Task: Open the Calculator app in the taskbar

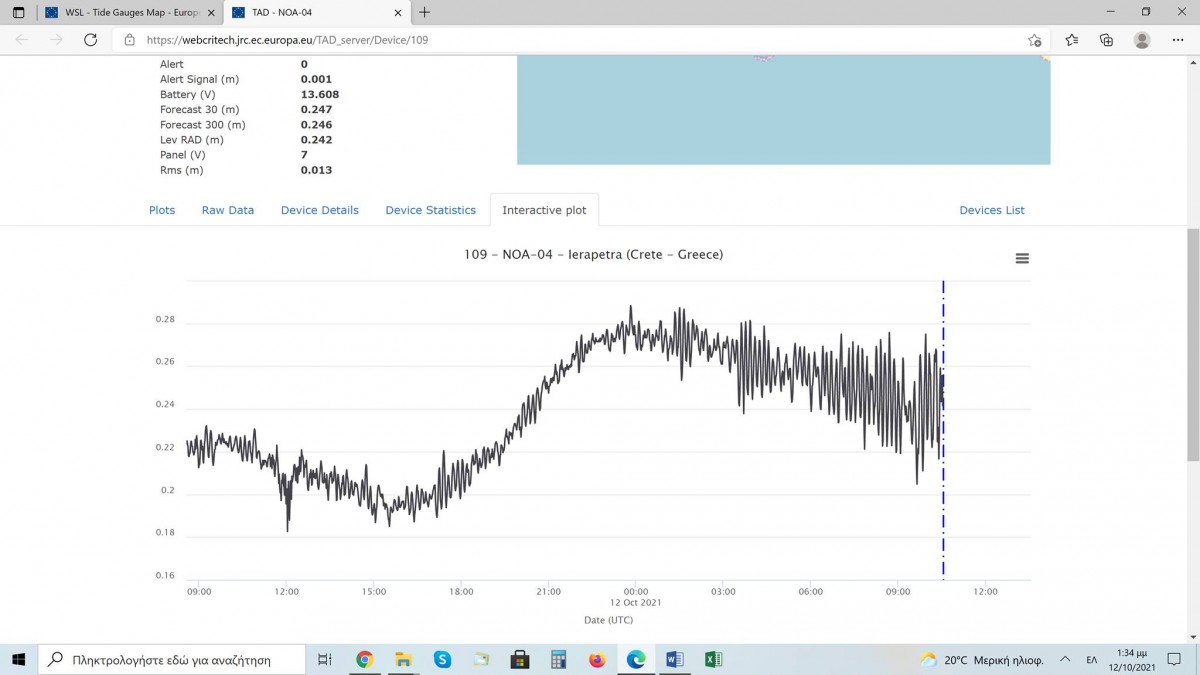Action: (558, 660)
